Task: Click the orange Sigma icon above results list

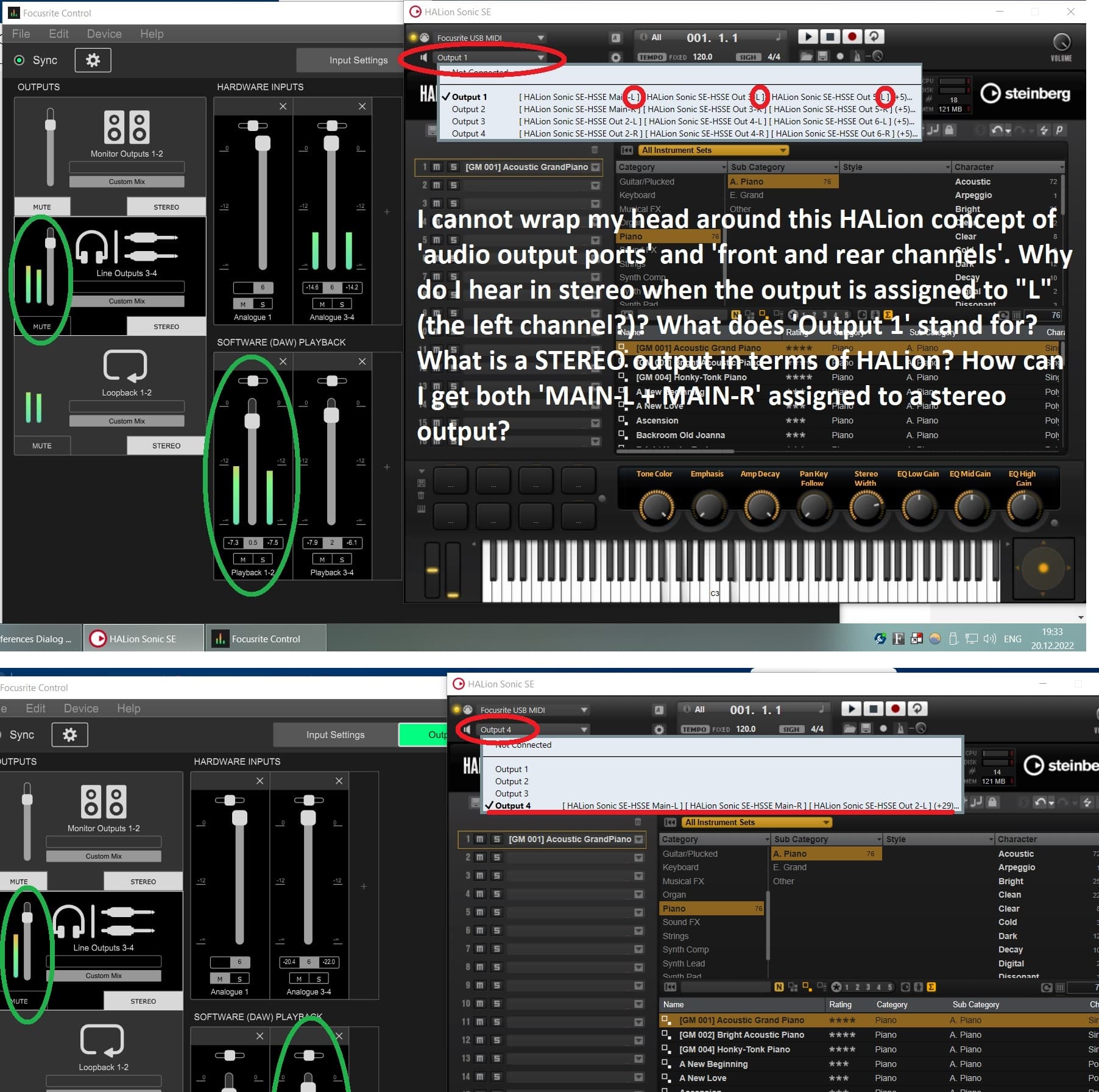Action: coord(888,315)
